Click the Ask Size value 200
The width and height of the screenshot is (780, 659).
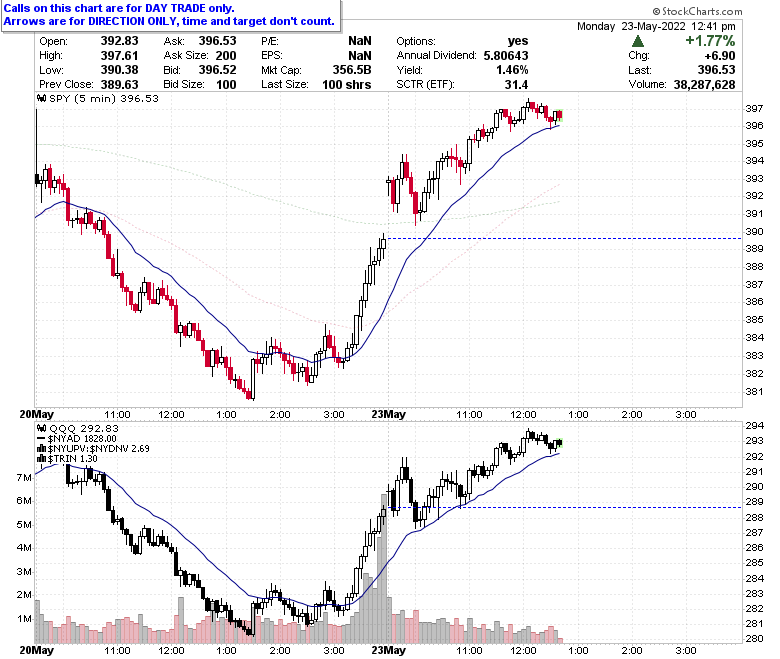226,56
